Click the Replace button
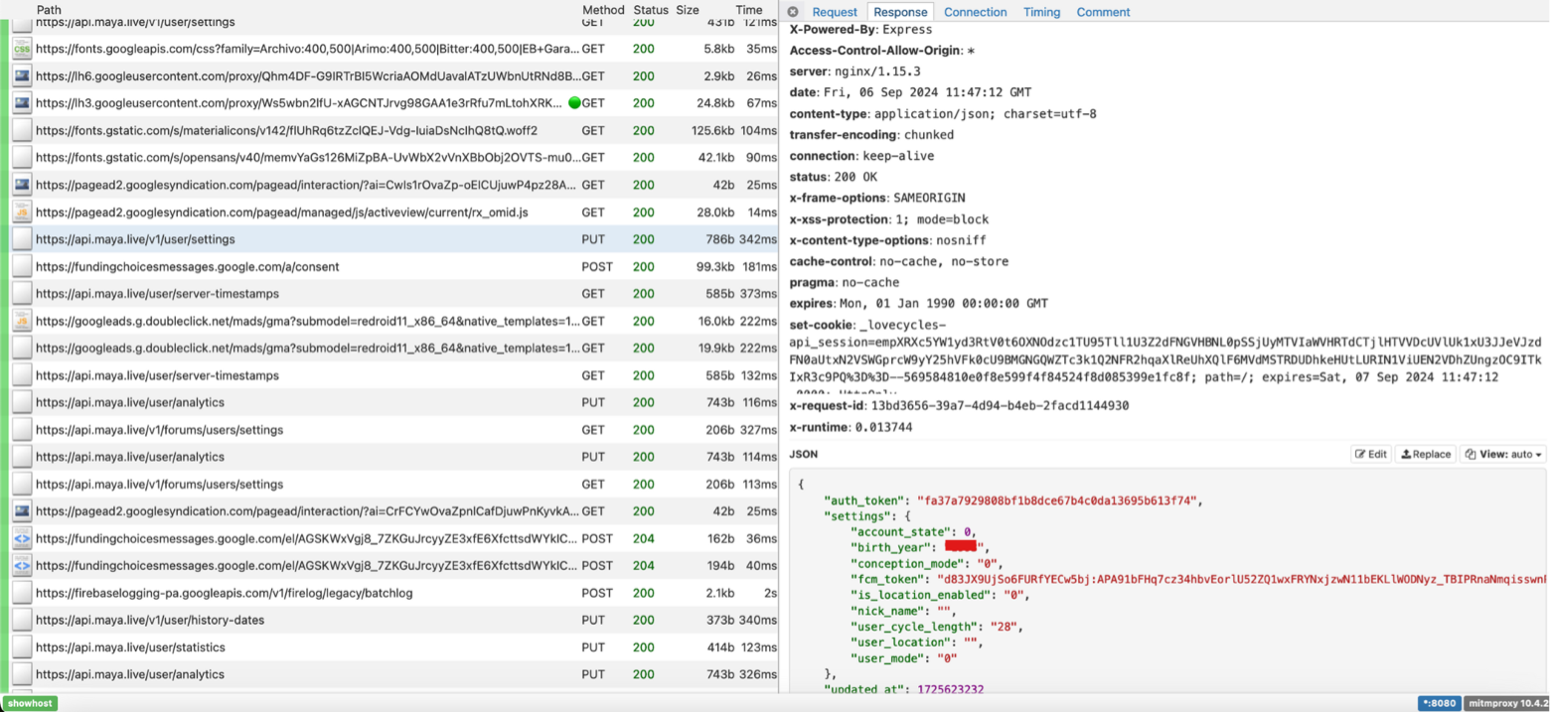Image resolution: width=1552 pixels, height=715 pixels. click(1426, 454)
